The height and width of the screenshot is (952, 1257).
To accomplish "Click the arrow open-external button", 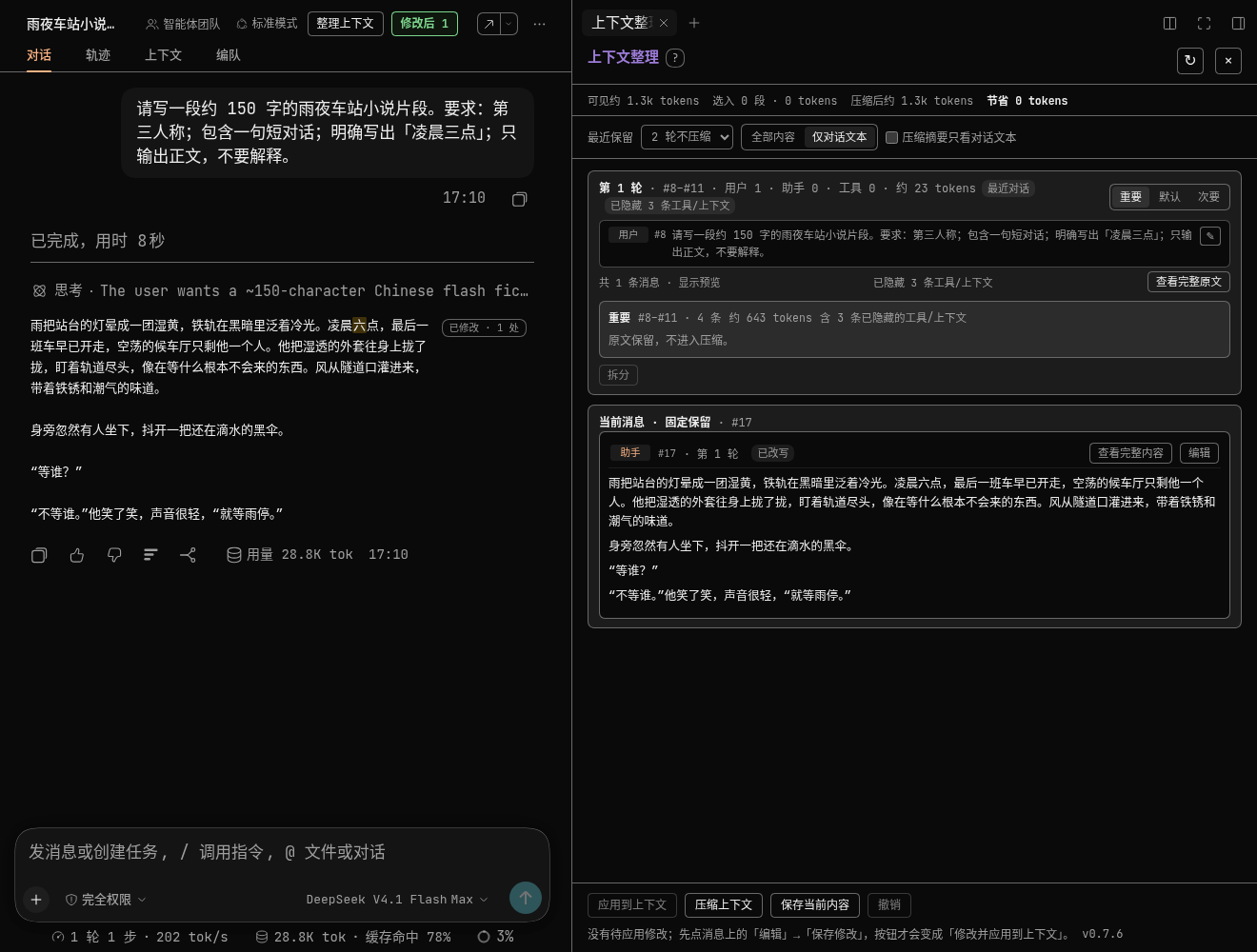I will click(x=489, y=24).
